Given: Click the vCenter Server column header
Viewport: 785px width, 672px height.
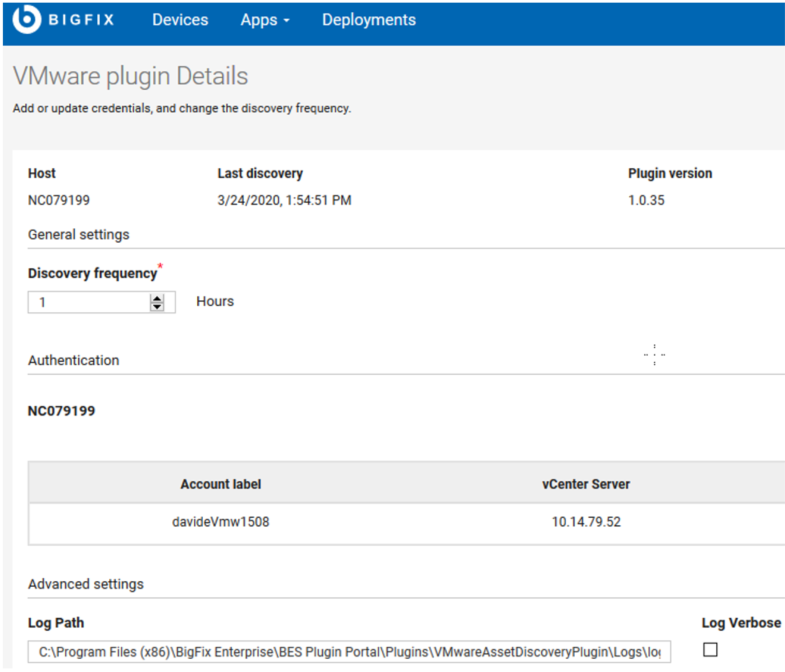Looking at the screenshot, I should click(586, 484).
